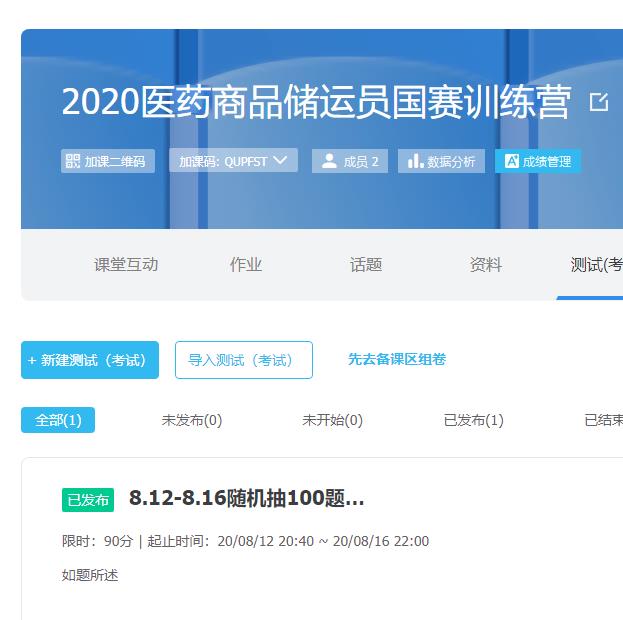The width and height of the screenshot is (623, 620).
Task: Filter by 已结束 status
Action: pos(604,420)
